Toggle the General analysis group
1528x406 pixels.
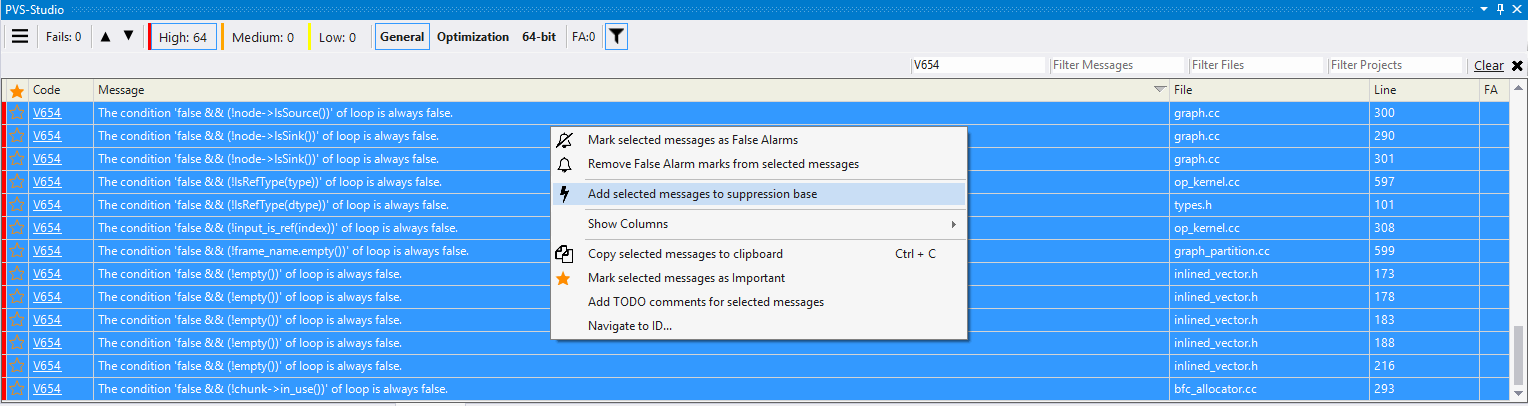pyautogui.click(x=402, y=37)
